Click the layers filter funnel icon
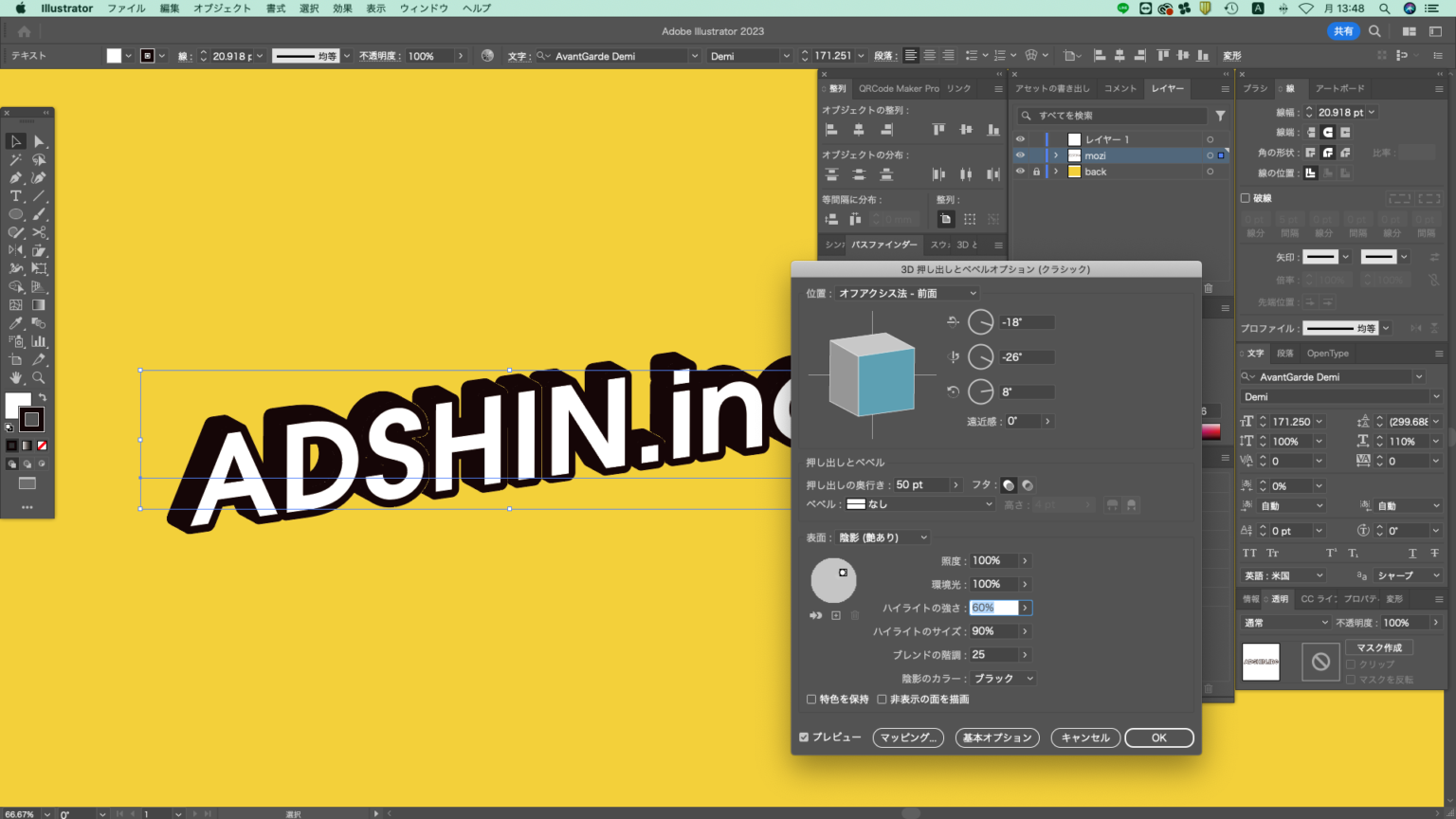Screen dimensions: 1456x819 [x=1220, y=116]
